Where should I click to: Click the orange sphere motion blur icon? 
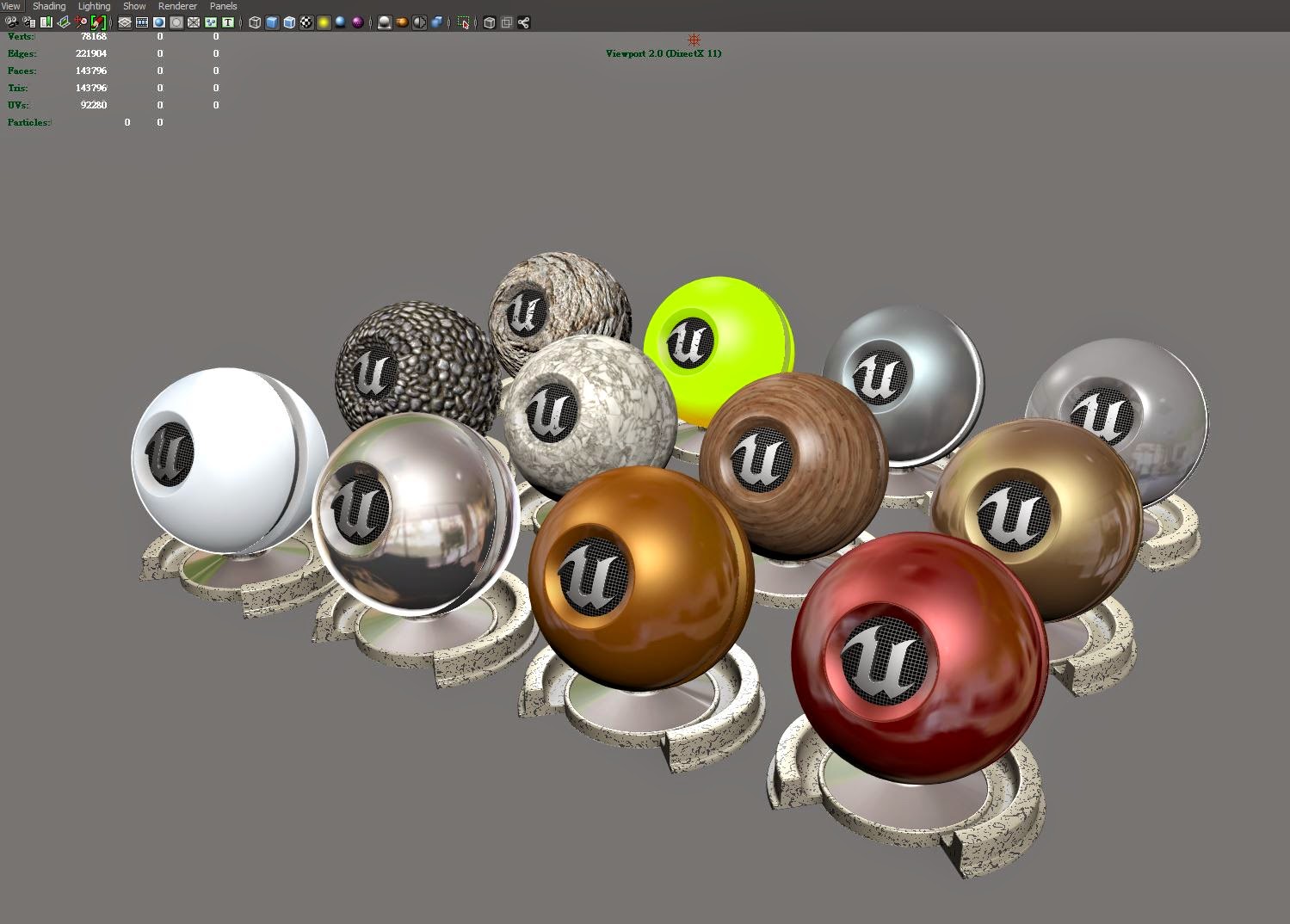coord(402,22)
